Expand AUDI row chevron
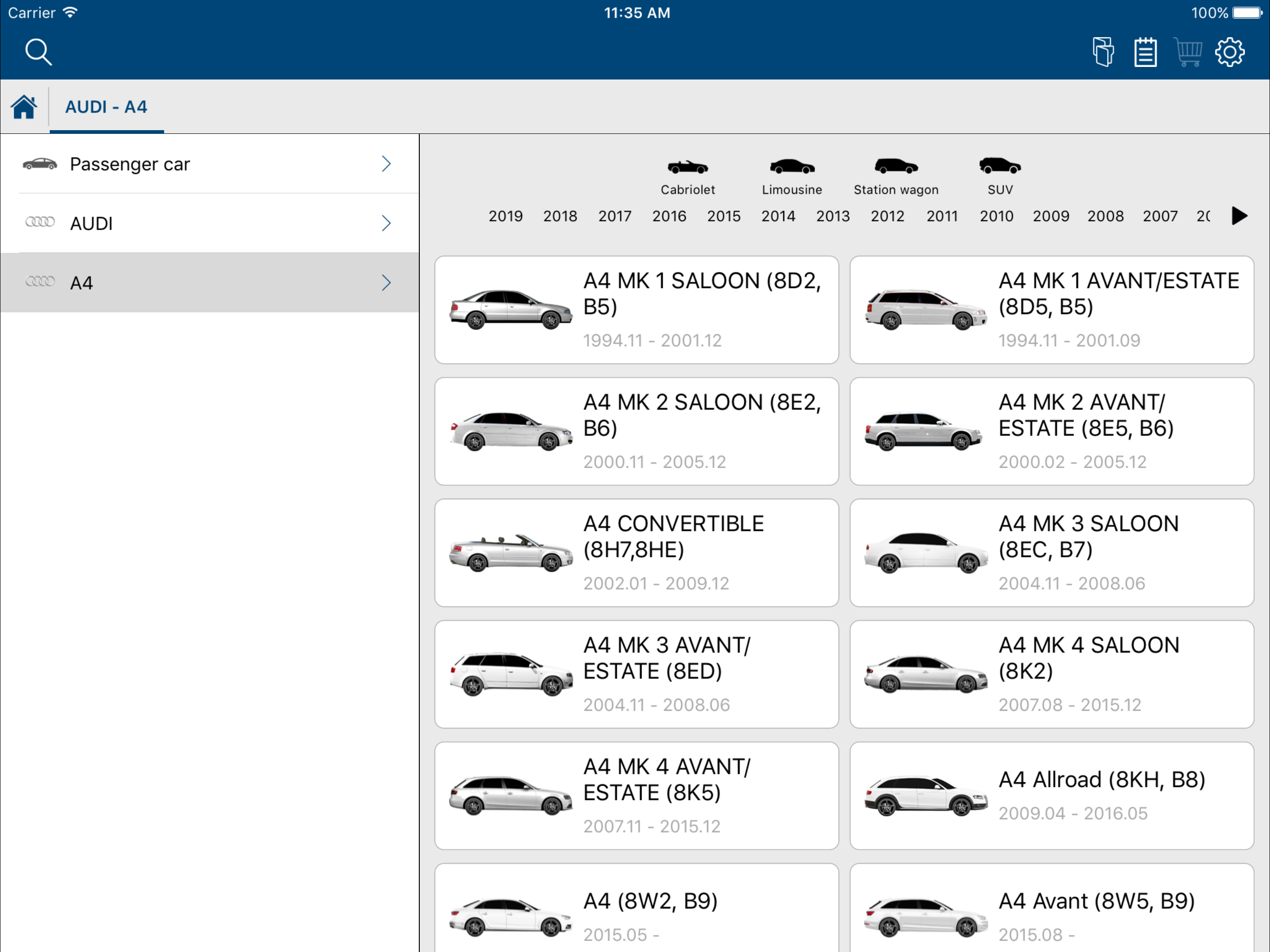The image size is (1270, 952). 386,224
